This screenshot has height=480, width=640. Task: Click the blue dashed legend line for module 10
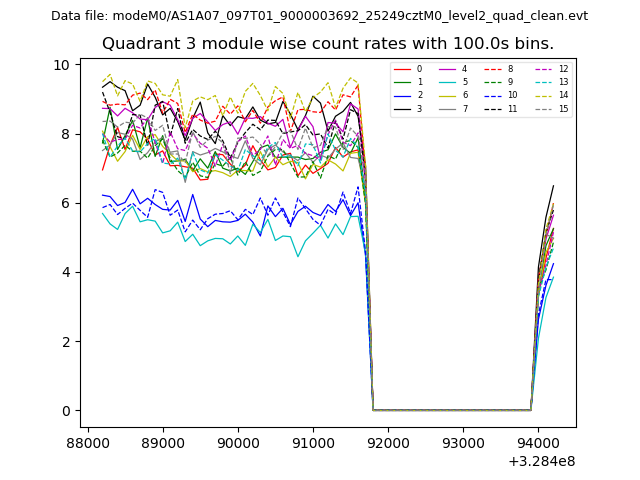tap(493, 95)
